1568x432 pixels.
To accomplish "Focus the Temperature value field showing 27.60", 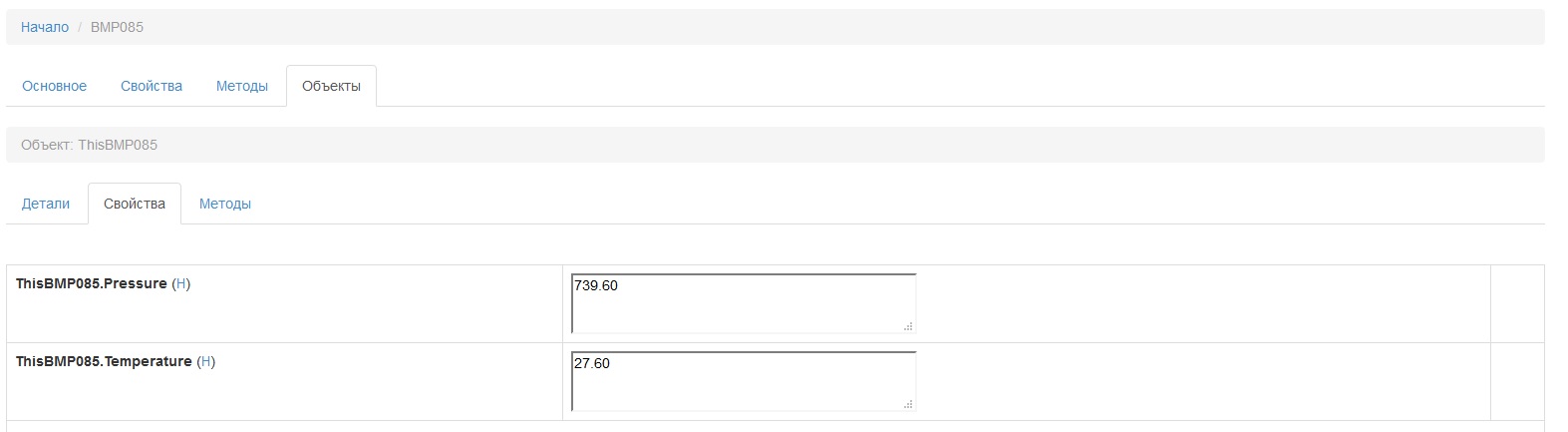I will click(x=743, y=380).
